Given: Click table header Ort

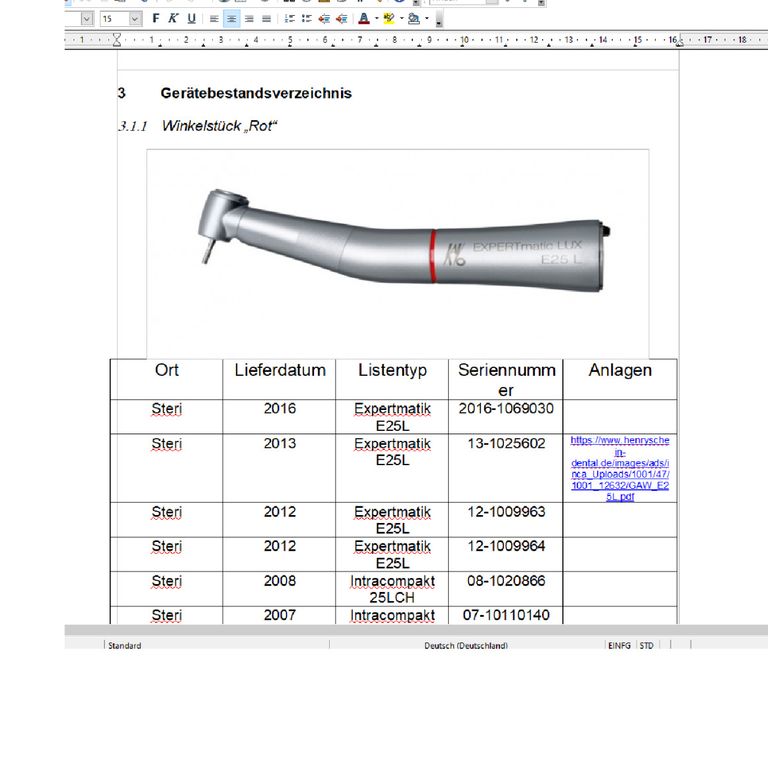Looking at the screenshot, I should pyautogui.click(x=167, y=370).
